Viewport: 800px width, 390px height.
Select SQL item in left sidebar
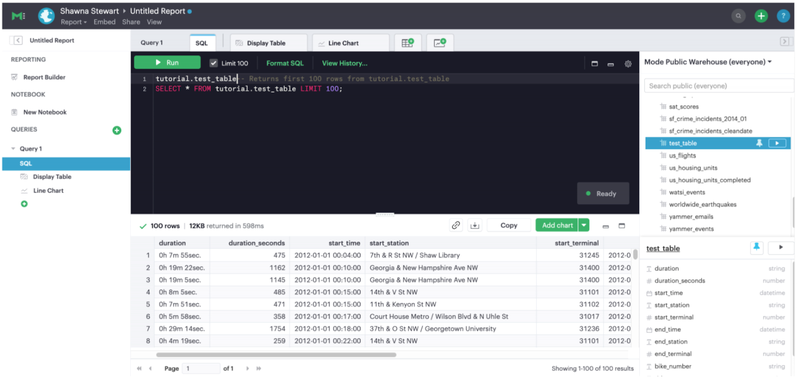[x=65, y=163]
